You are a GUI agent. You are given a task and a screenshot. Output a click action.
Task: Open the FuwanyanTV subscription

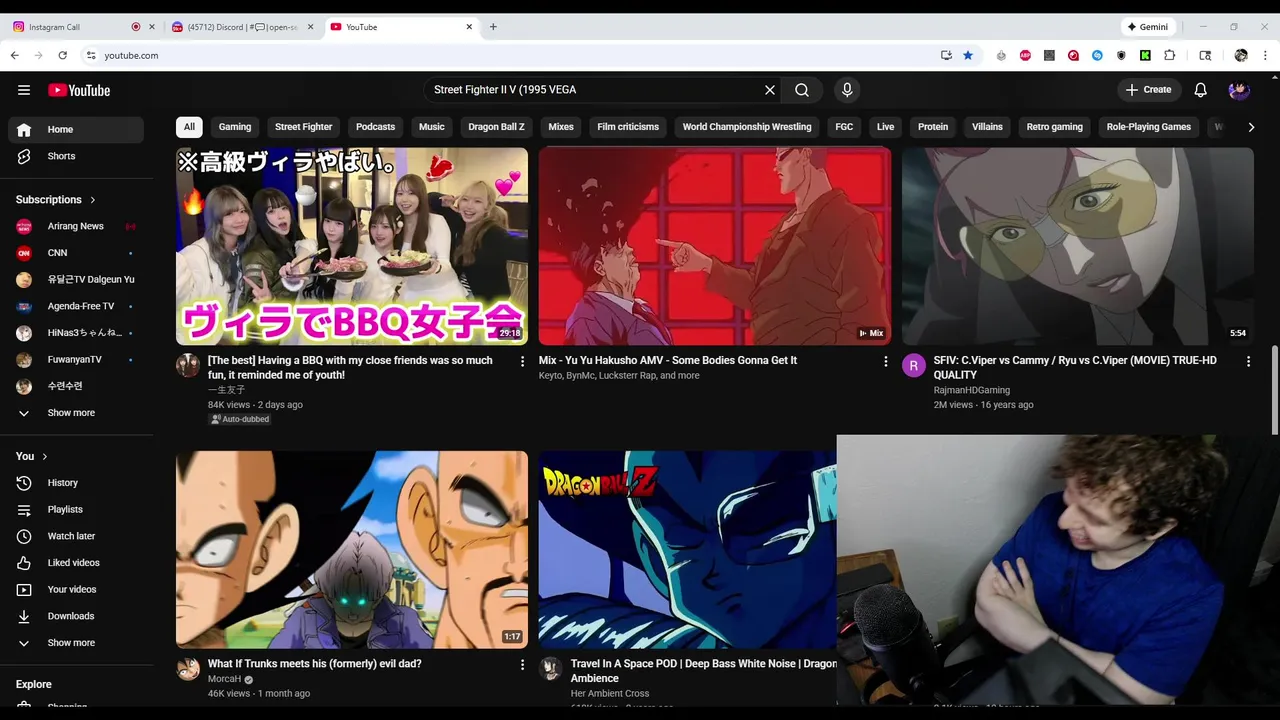(x=76, y=359)
